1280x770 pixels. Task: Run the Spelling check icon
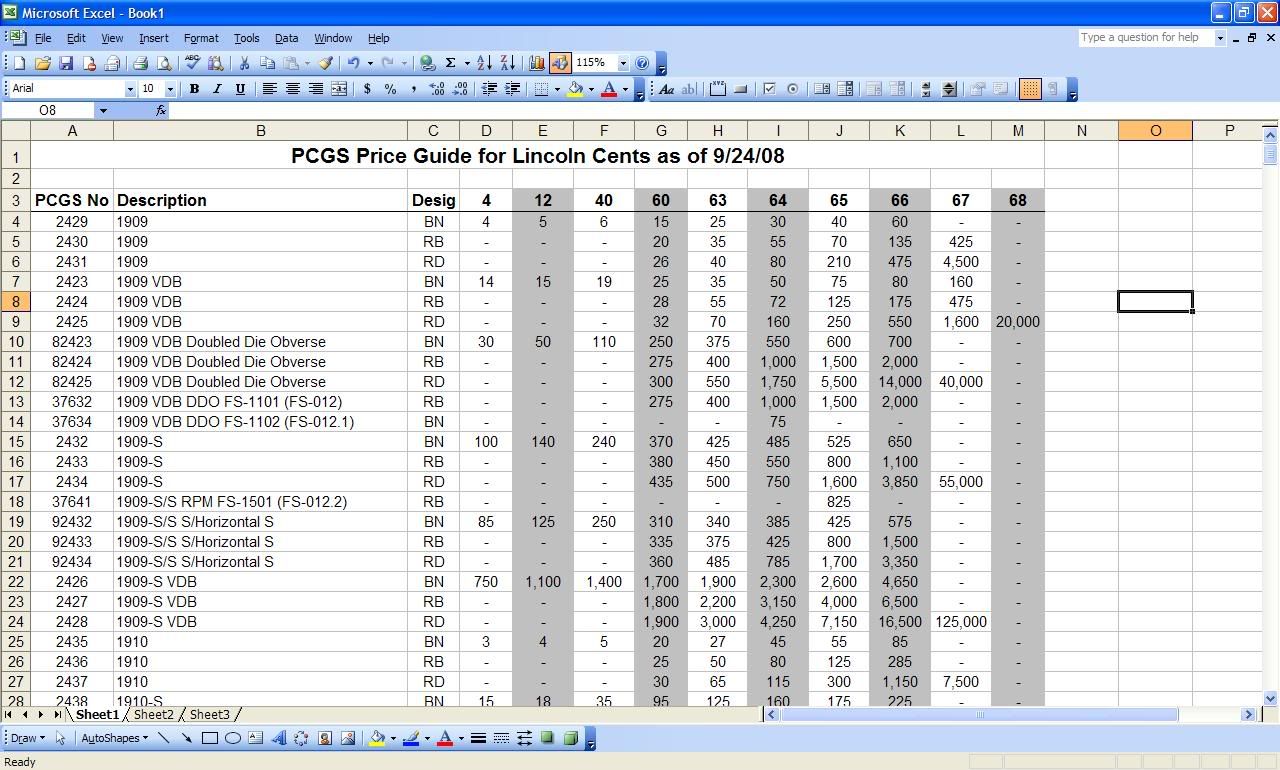(192, 63)
